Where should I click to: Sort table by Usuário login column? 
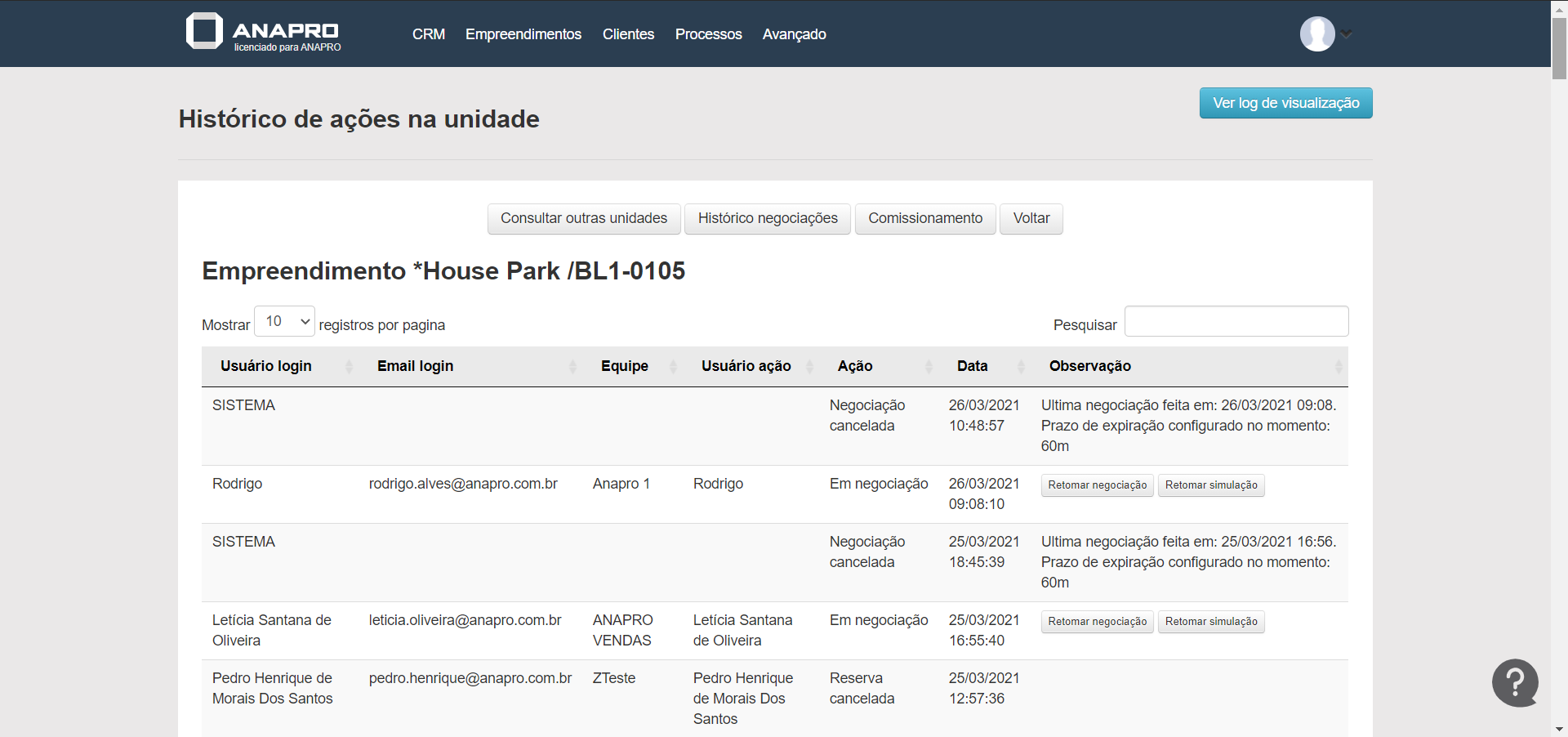[x=266, y=366]
